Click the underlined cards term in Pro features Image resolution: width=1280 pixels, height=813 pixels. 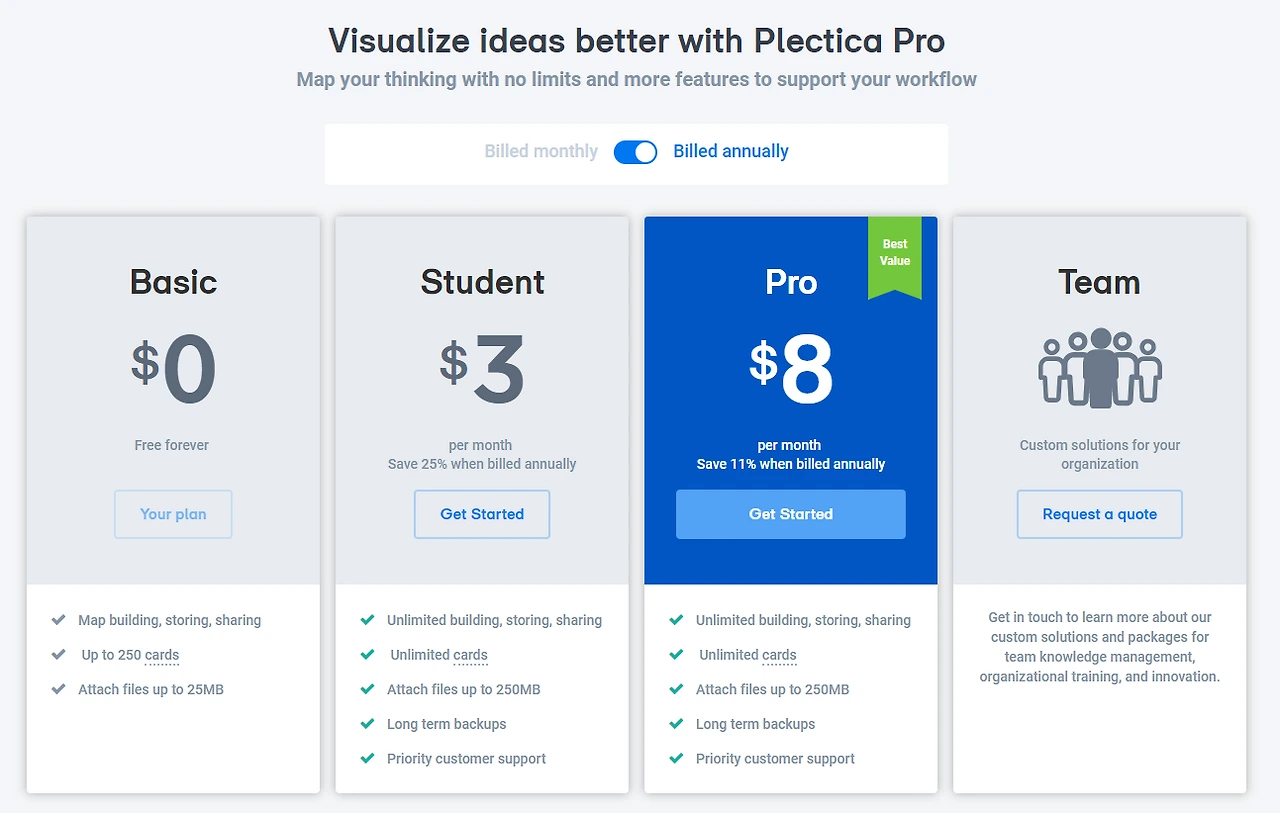tap(780, 655)
